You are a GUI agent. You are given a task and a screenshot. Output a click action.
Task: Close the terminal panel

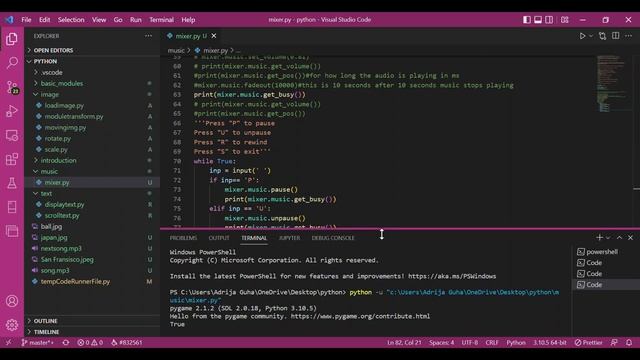point(630,238)
